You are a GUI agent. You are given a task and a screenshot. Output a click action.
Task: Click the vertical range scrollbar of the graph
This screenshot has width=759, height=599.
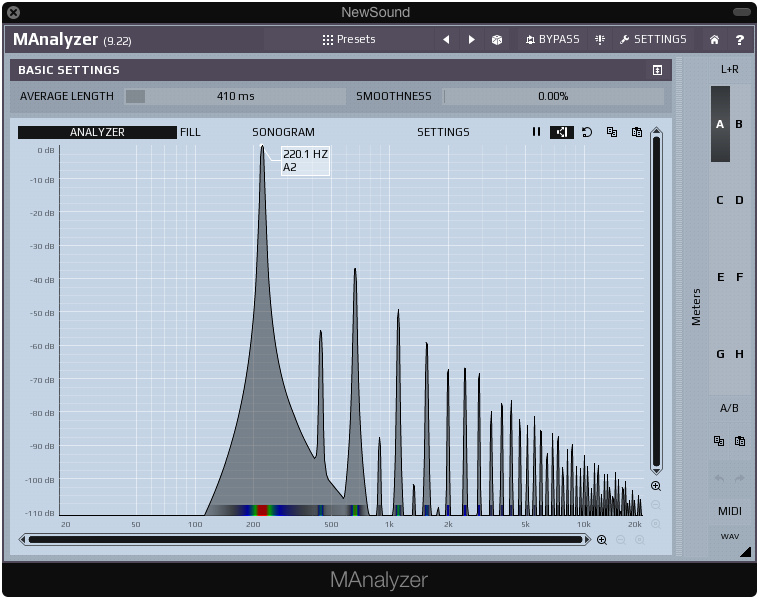coord(656,301)
